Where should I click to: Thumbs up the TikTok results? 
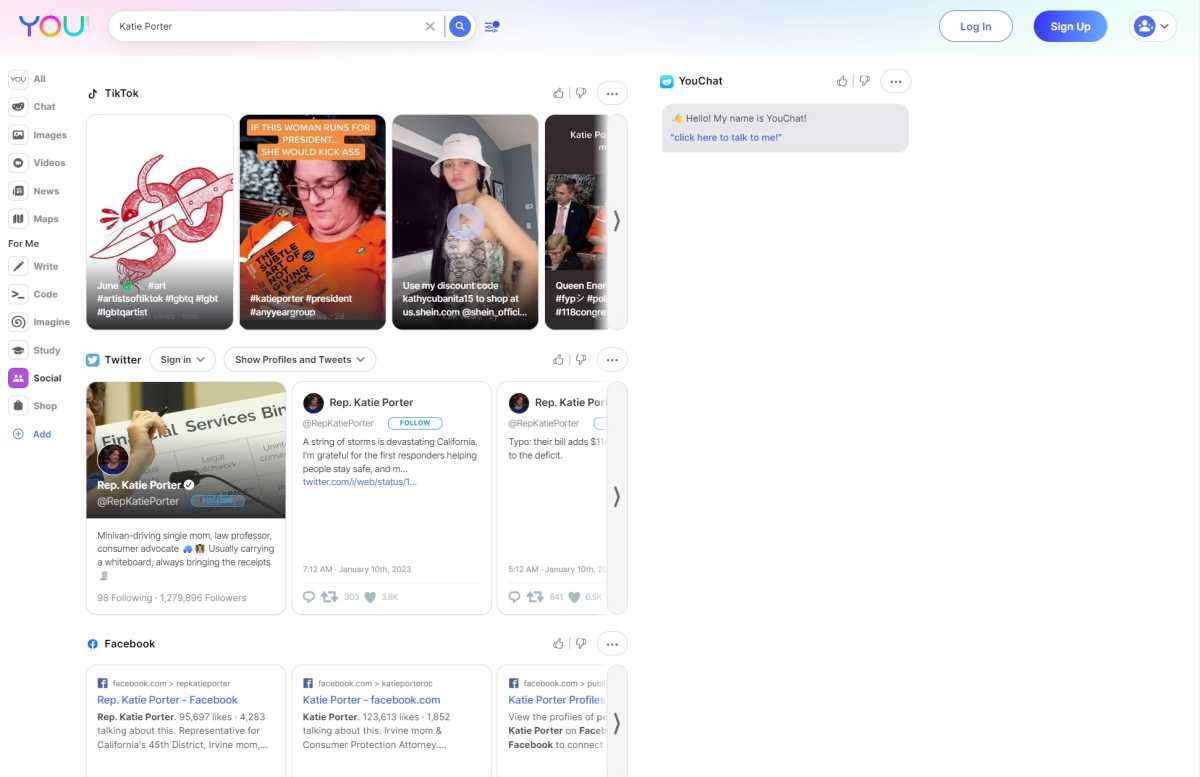pos(558,93)
